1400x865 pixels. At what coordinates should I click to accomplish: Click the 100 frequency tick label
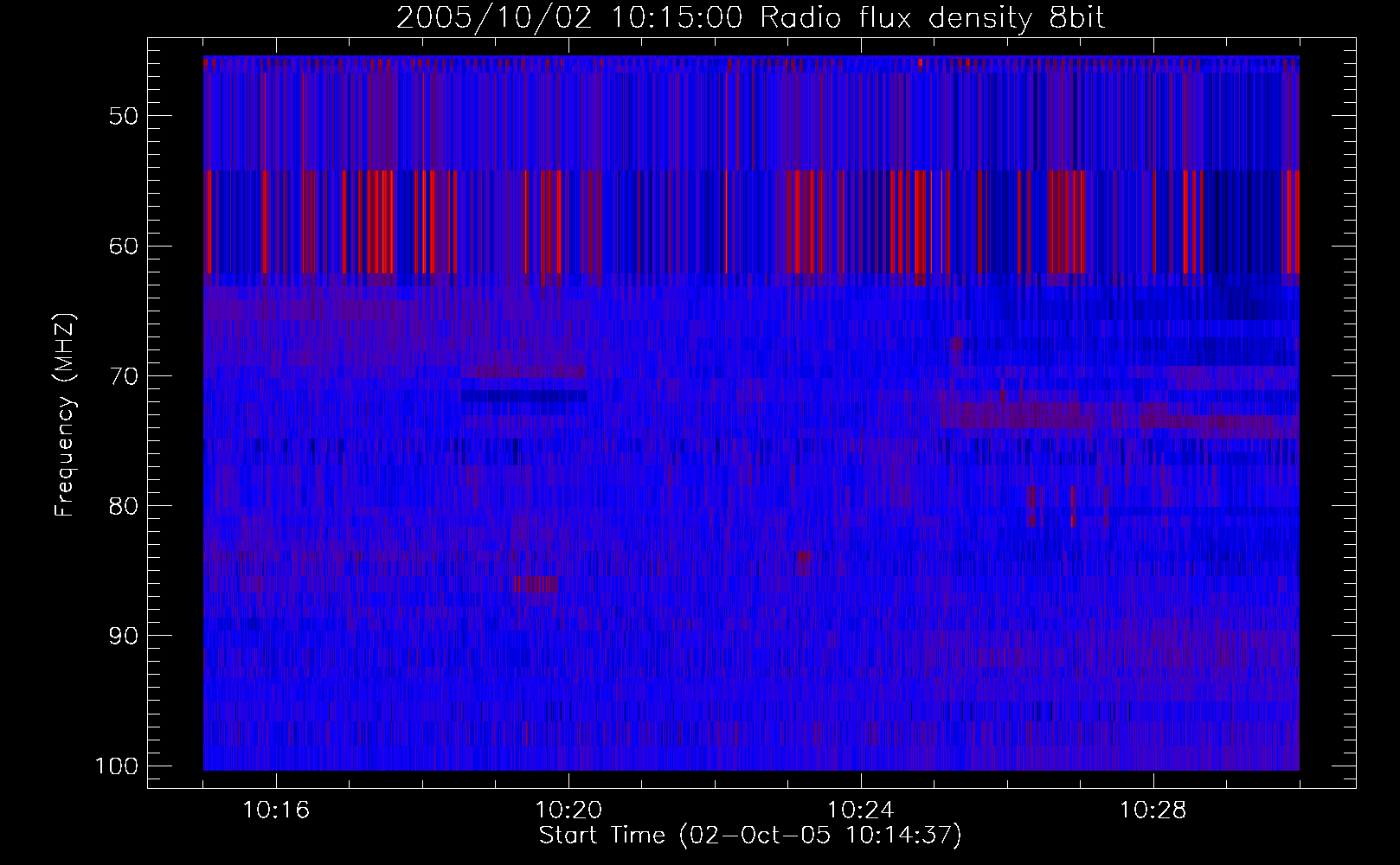point(117,766)
